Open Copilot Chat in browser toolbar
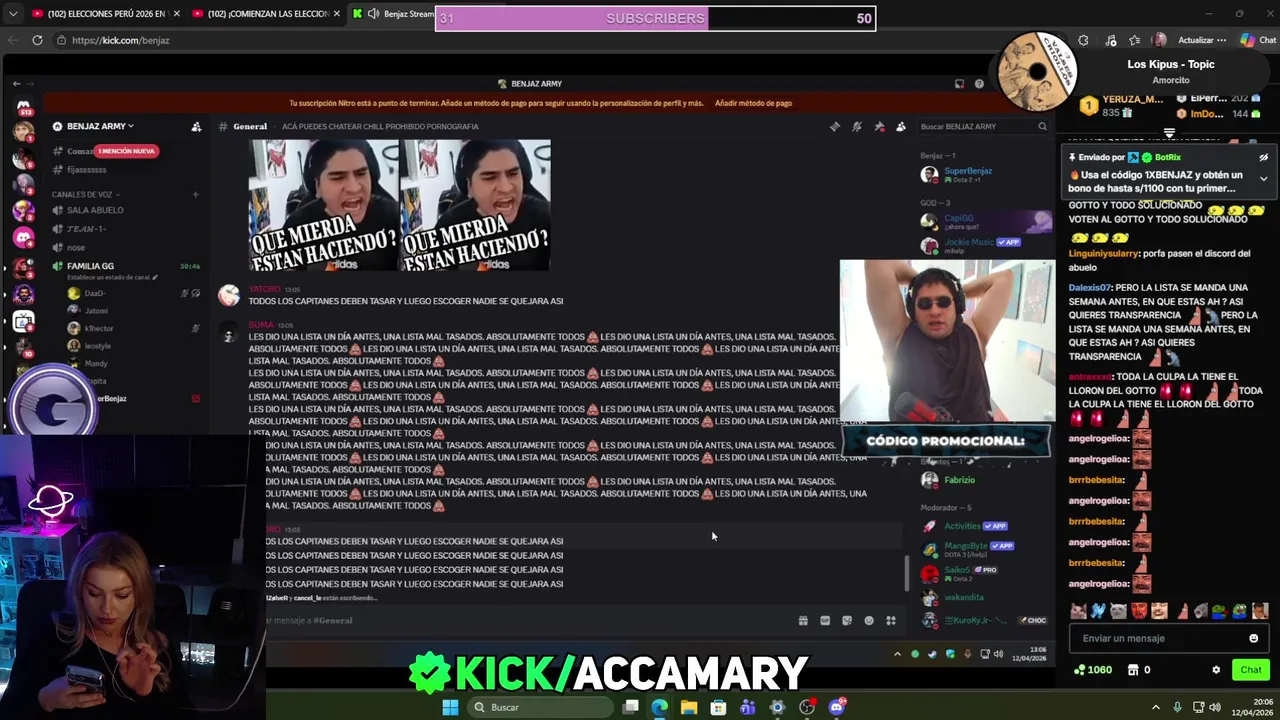 1257,40
